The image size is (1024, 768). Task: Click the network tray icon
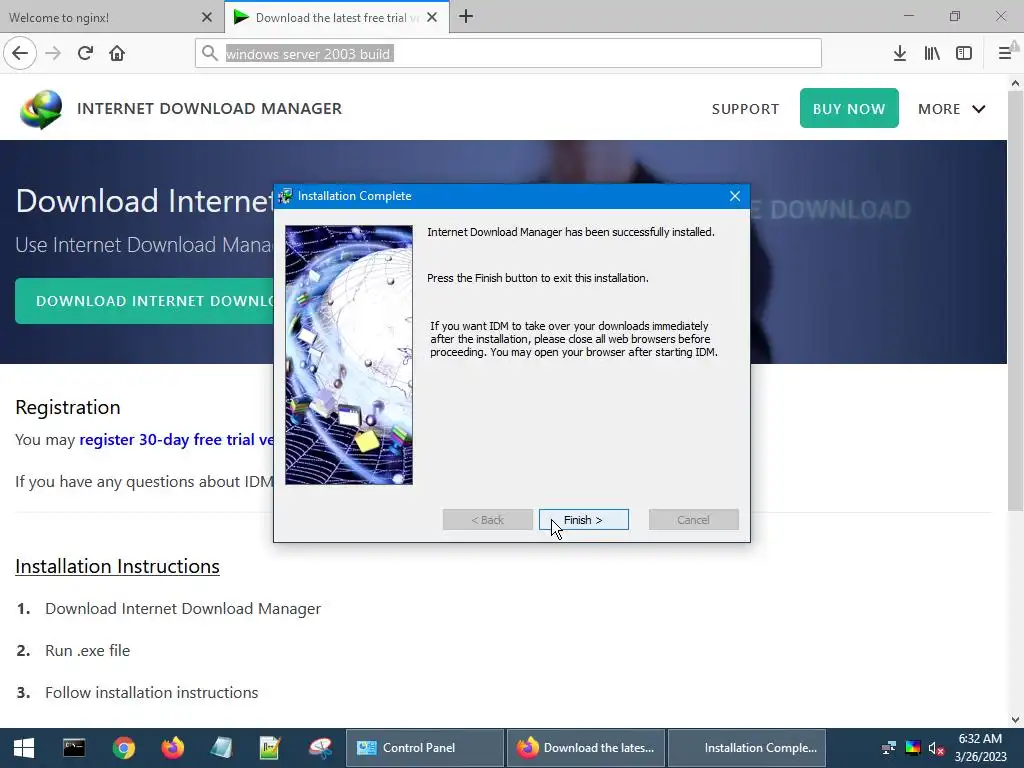pos(889,748)
